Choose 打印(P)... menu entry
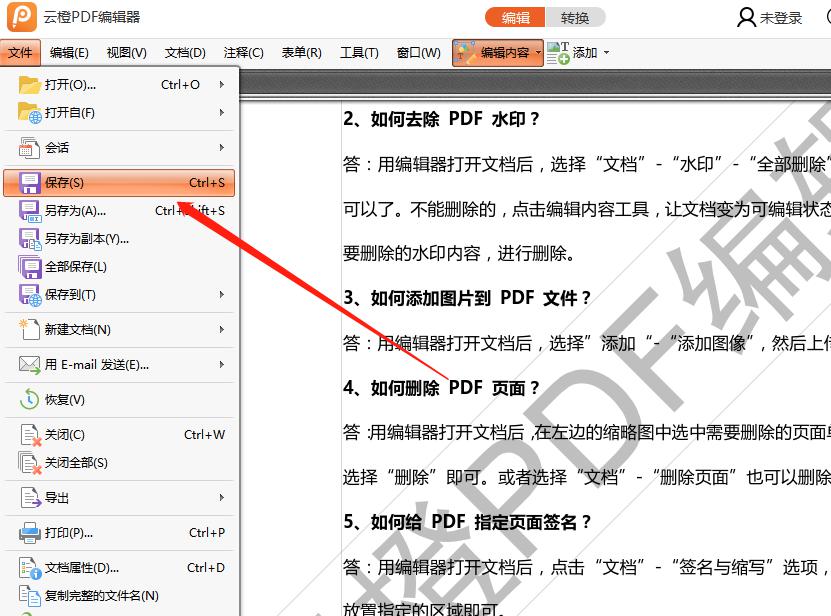831x616 pixels. tap(119, 533)
